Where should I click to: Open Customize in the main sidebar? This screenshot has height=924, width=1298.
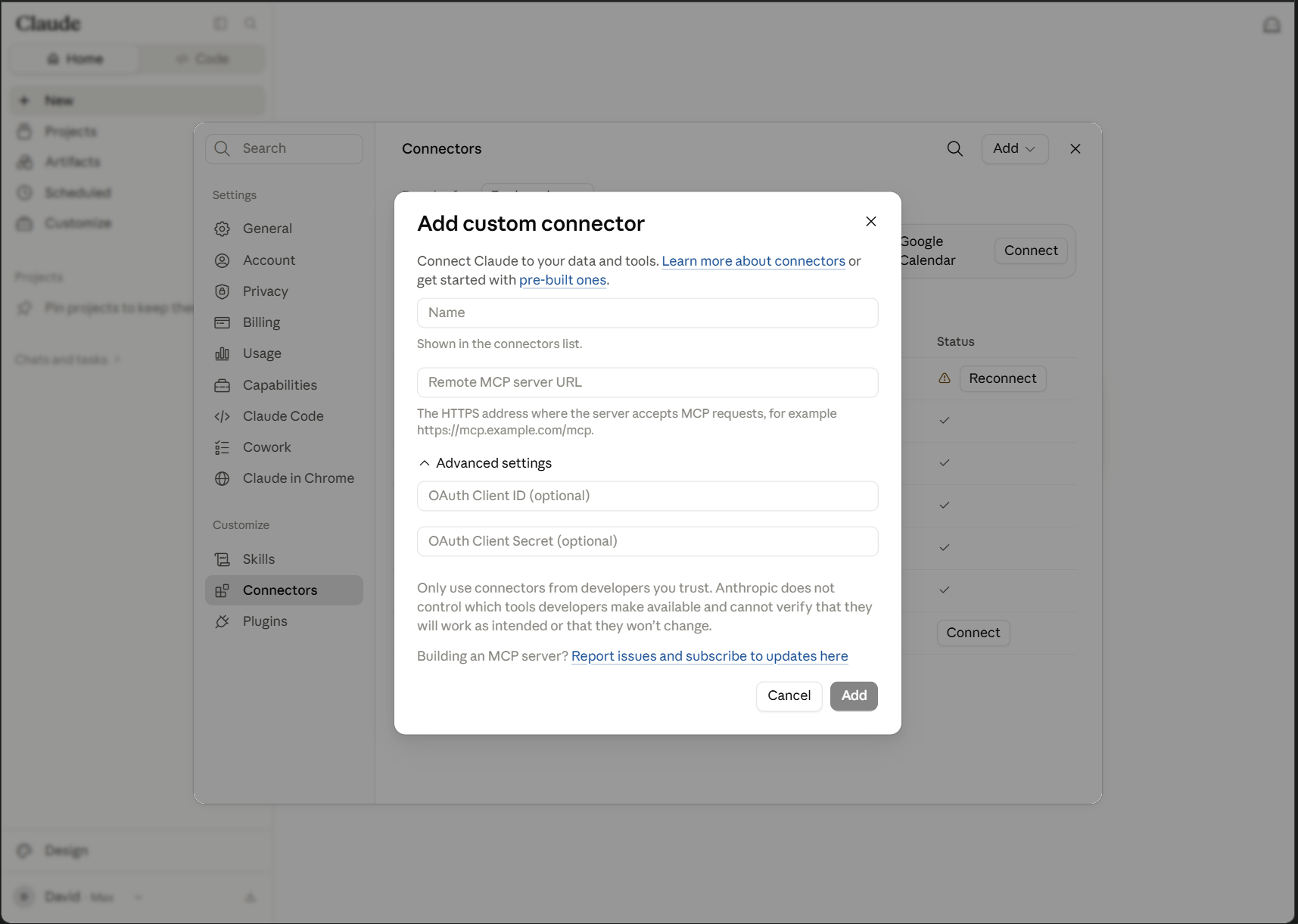pyautogui.click(x=77, y=223)
